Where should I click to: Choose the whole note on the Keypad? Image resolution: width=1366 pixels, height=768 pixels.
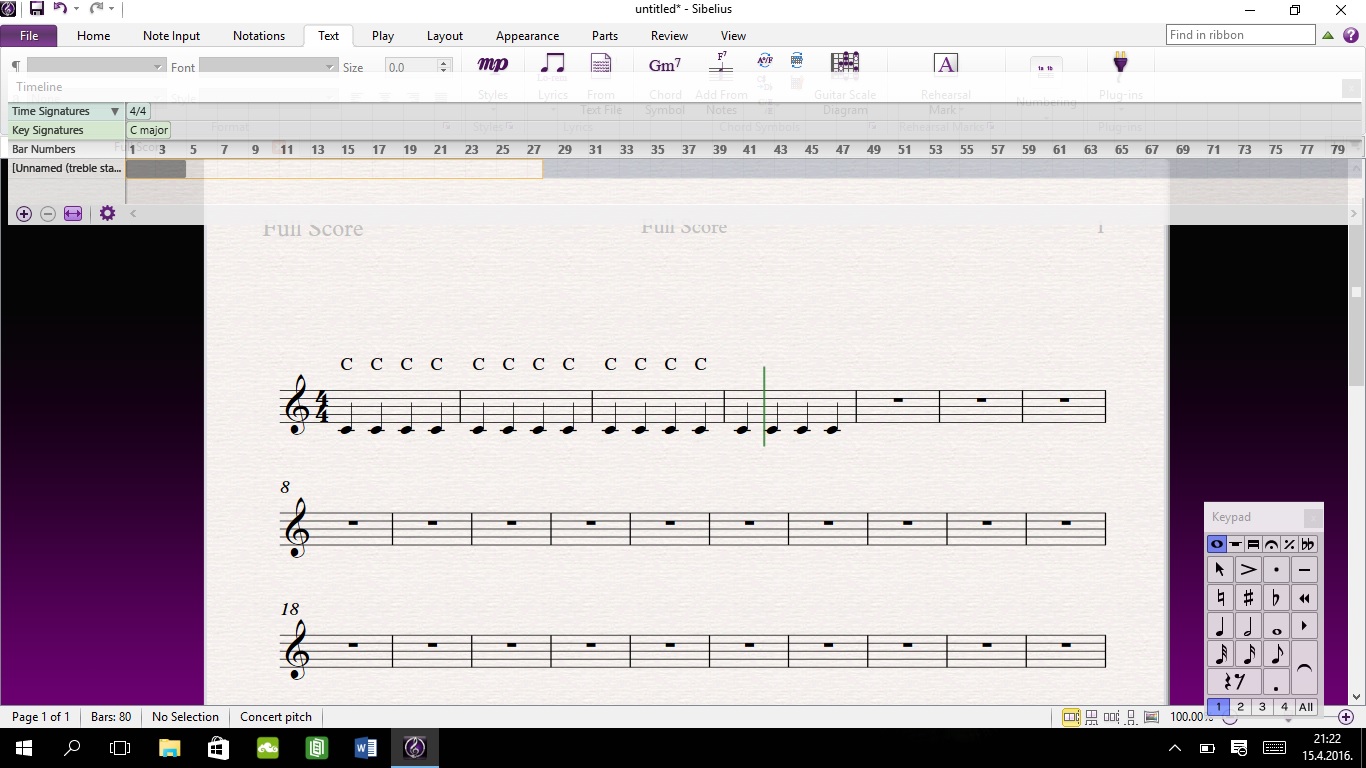point(1276,626)
